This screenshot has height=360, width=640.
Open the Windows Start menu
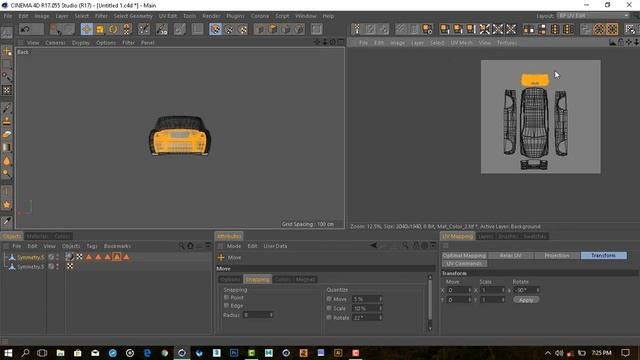pos(8,353)
